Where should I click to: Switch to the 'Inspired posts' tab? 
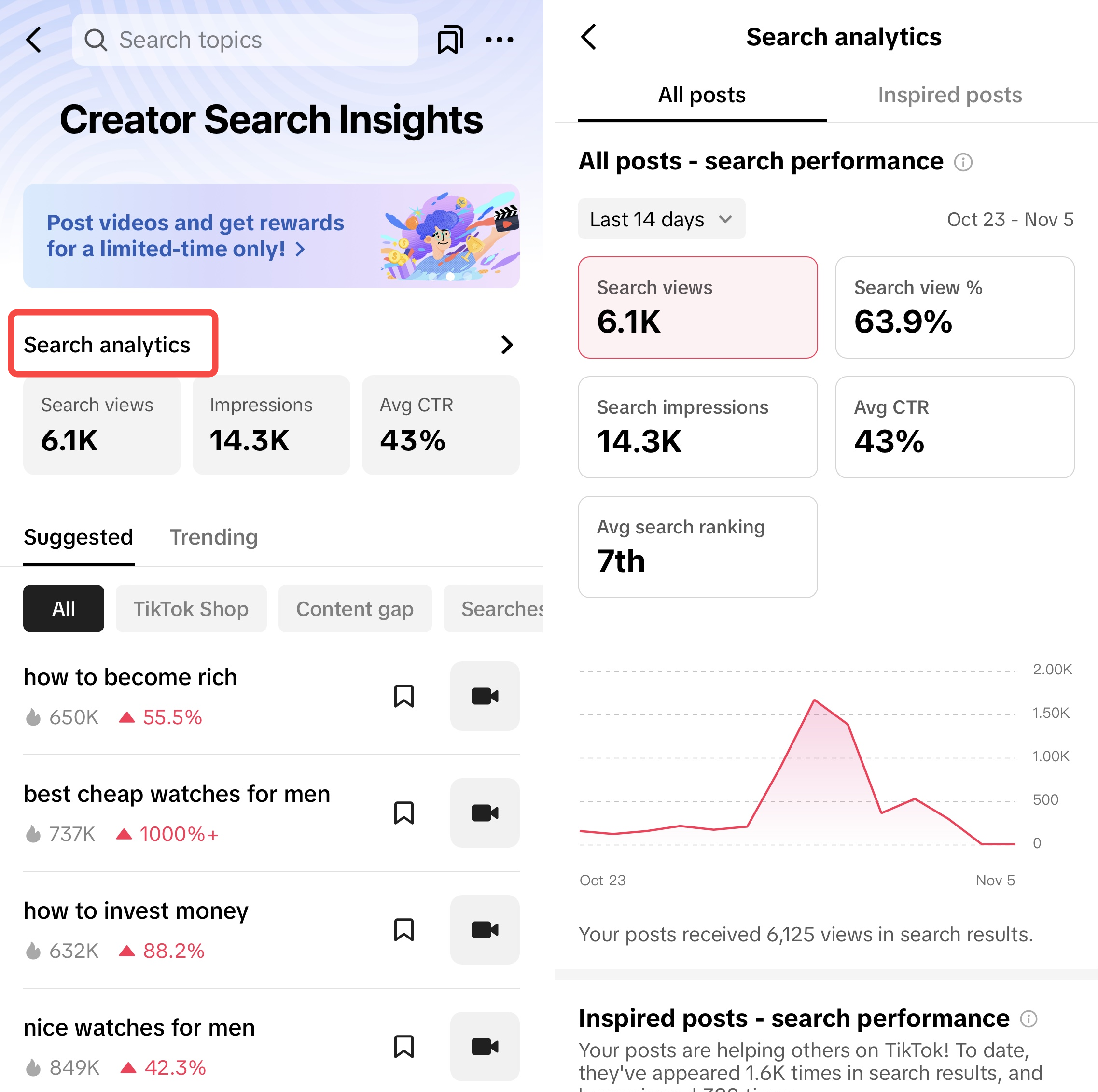950,95
